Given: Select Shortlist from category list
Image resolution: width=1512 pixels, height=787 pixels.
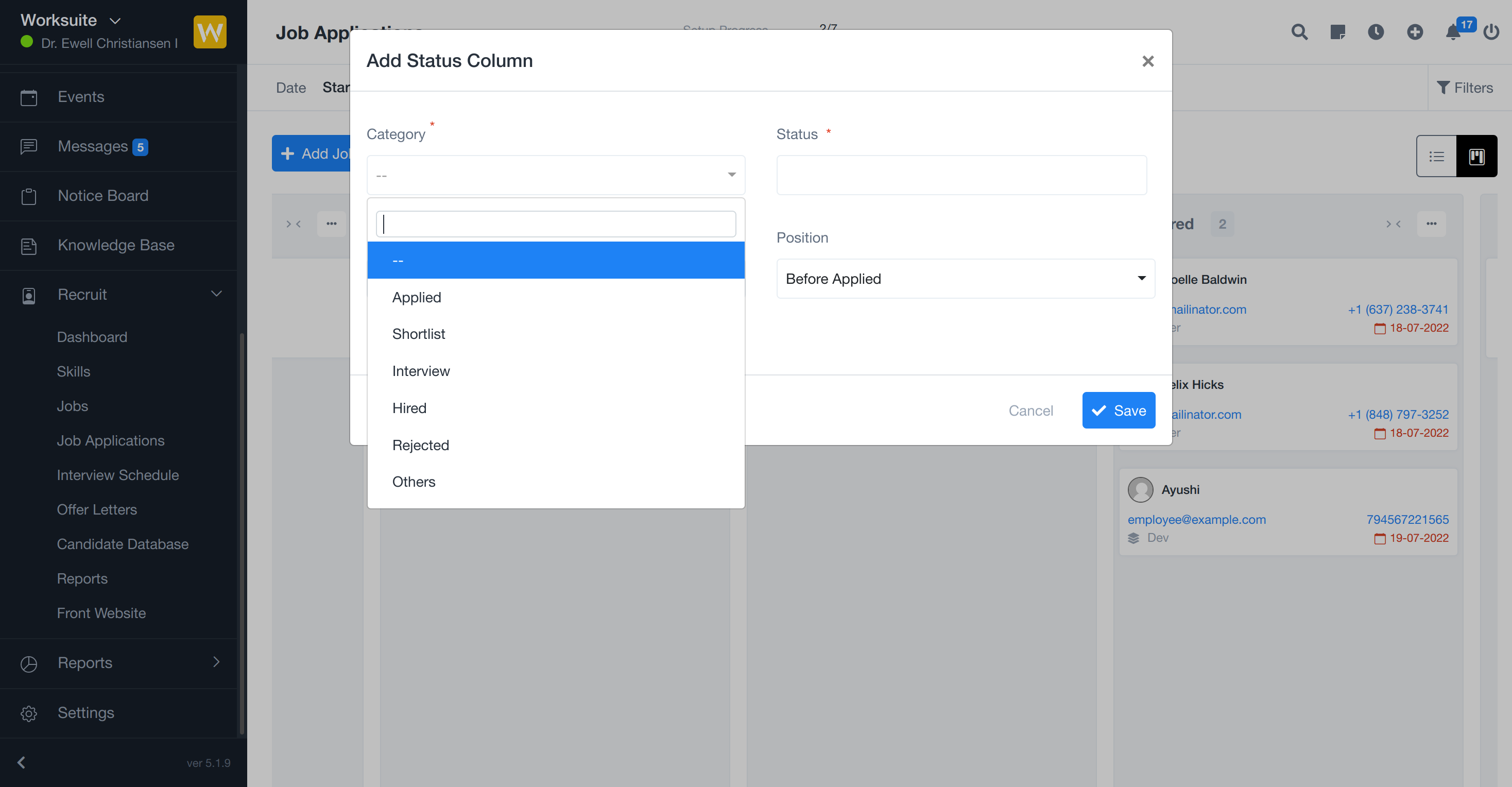Looking at the screenshot, I should click(419, 334).
